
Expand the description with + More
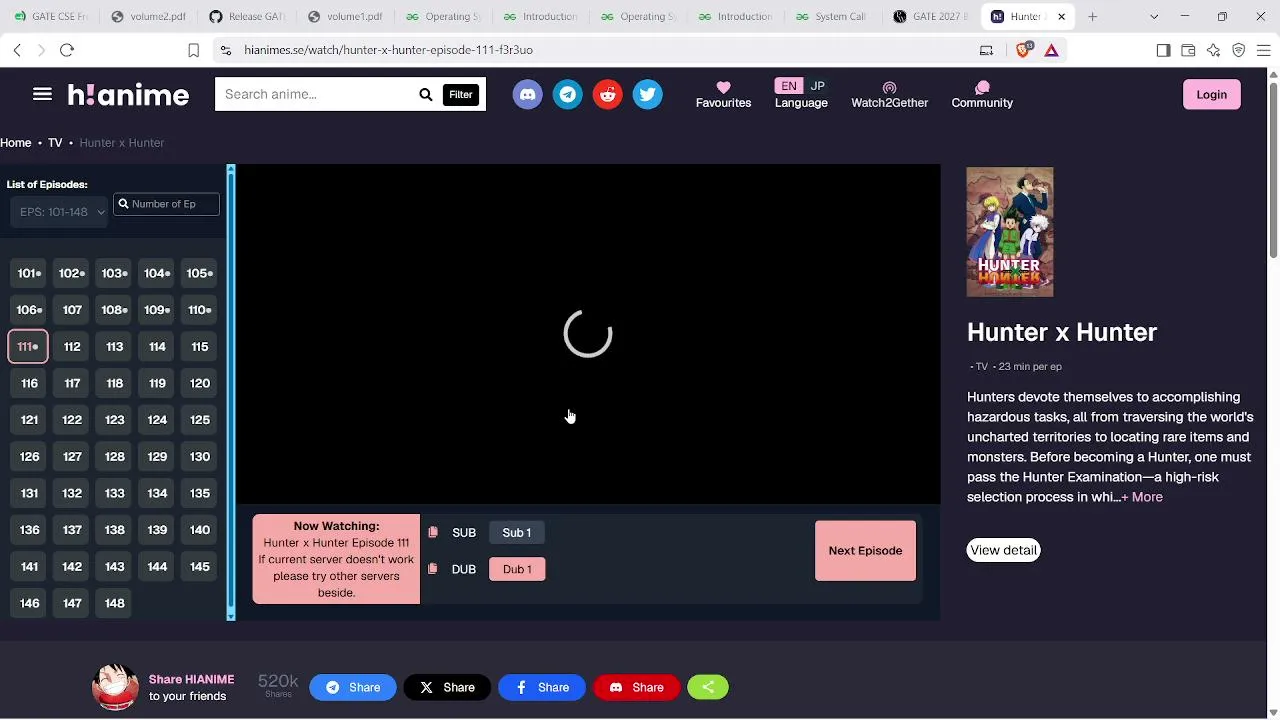point(1142,497)
